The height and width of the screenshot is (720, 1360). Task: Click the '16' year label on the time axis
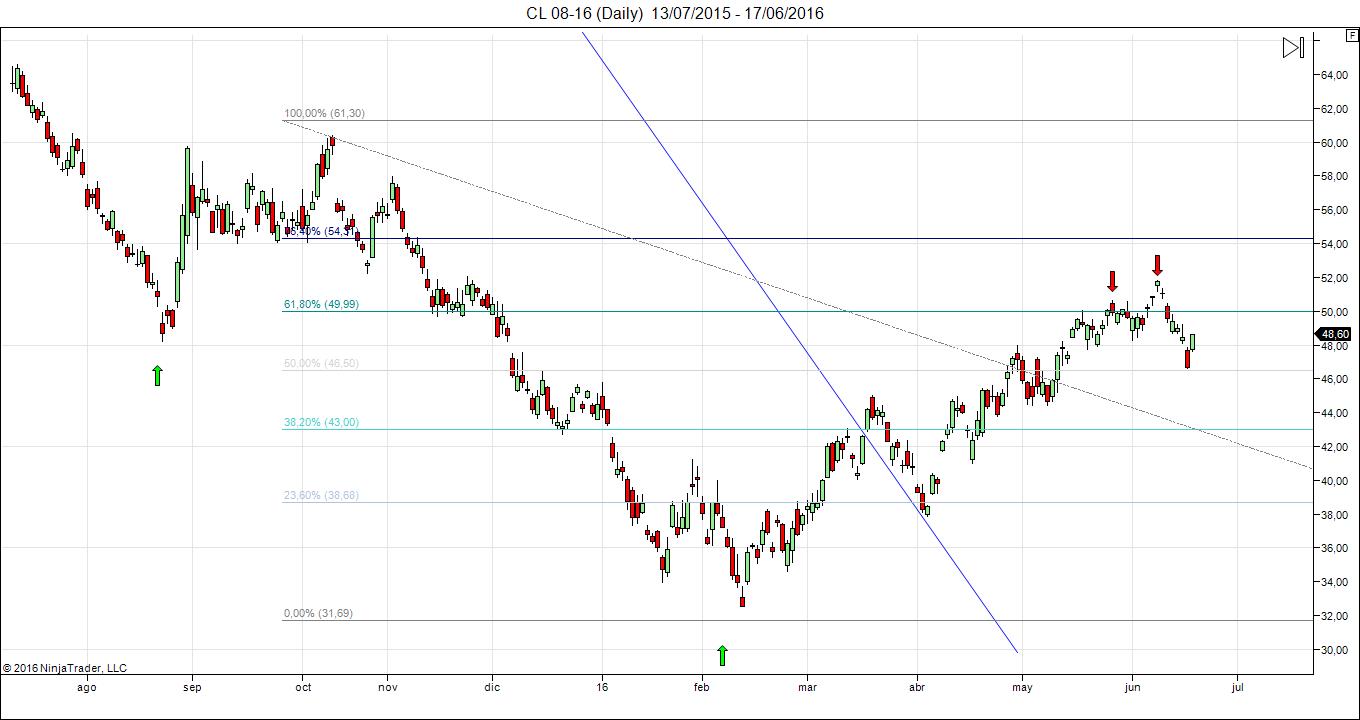tap(601, 687)
